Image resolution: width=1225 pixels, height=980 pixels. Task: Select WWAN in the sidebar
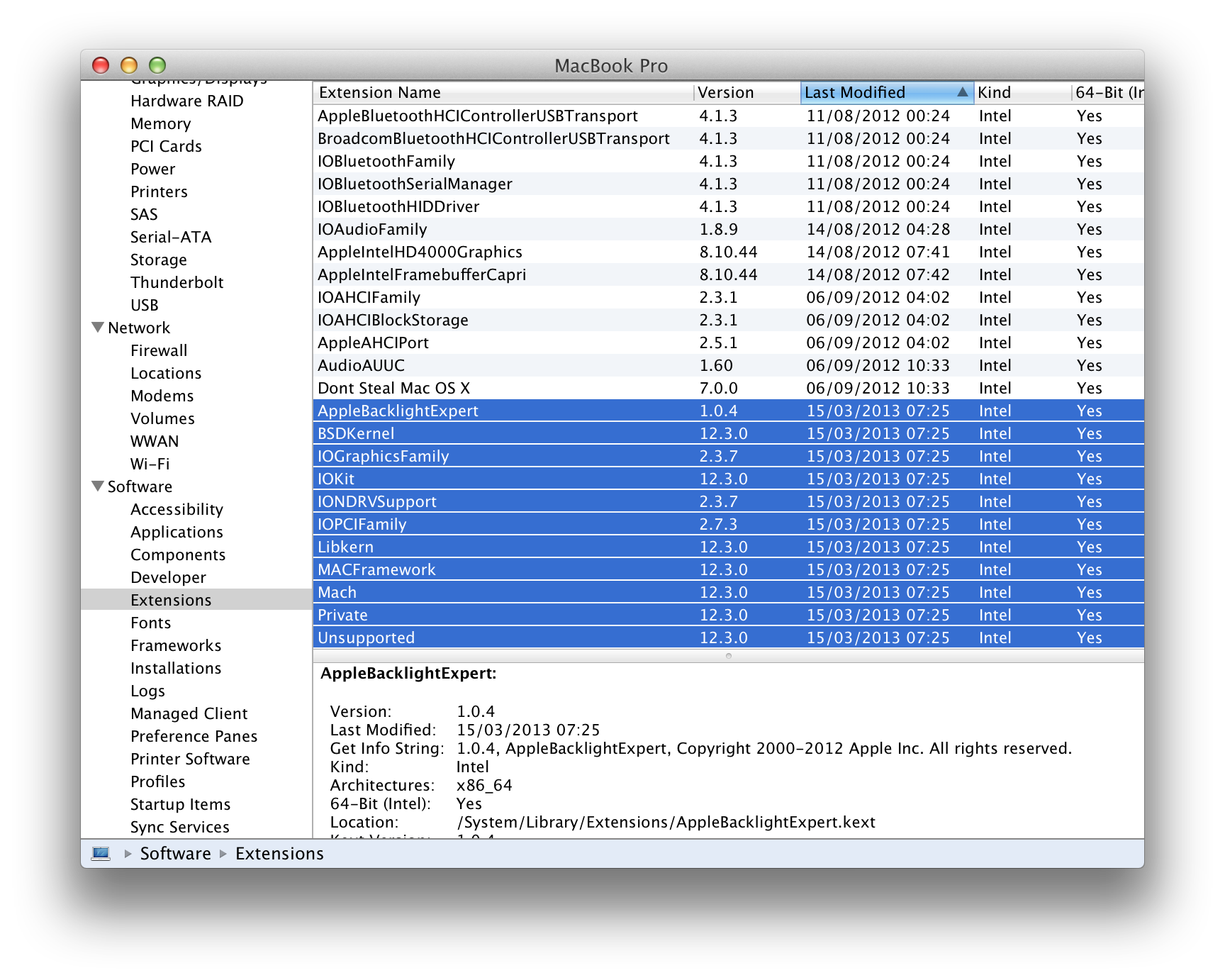coord(155,441)
